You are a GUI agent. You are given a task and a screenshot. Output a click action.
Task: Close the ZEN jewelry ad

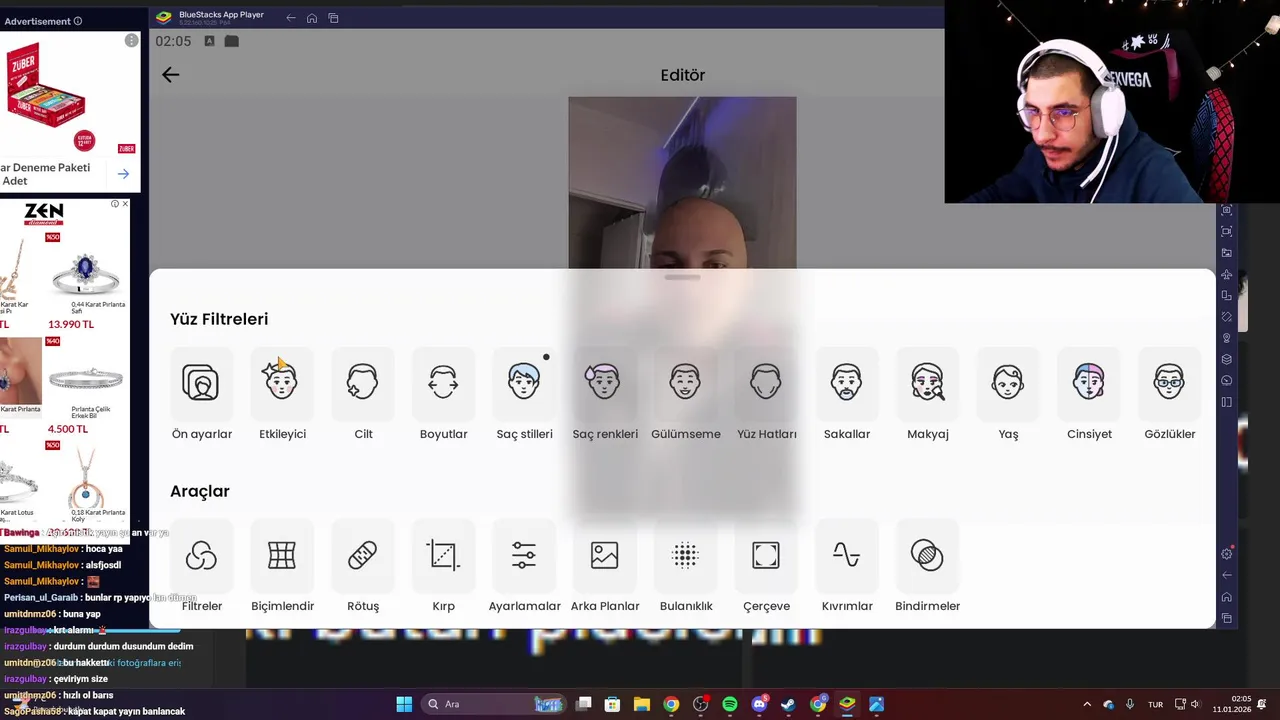click(x=125, y=204)
